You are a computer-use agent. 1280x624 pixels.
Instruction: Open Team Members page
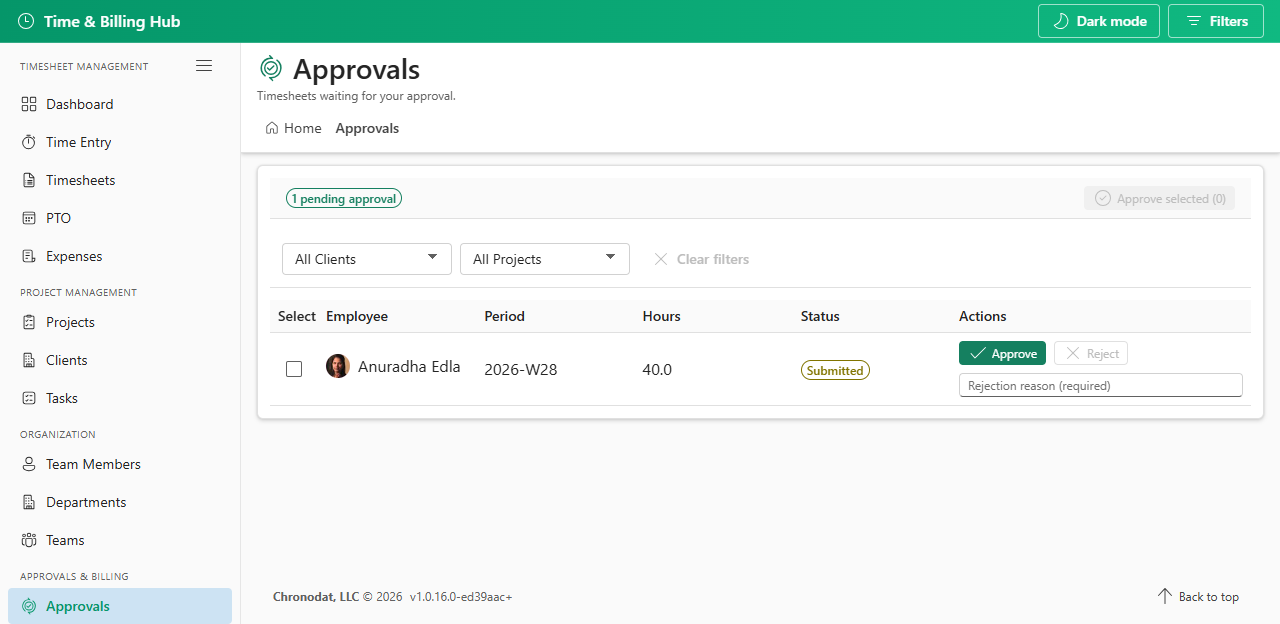point(120,464)
